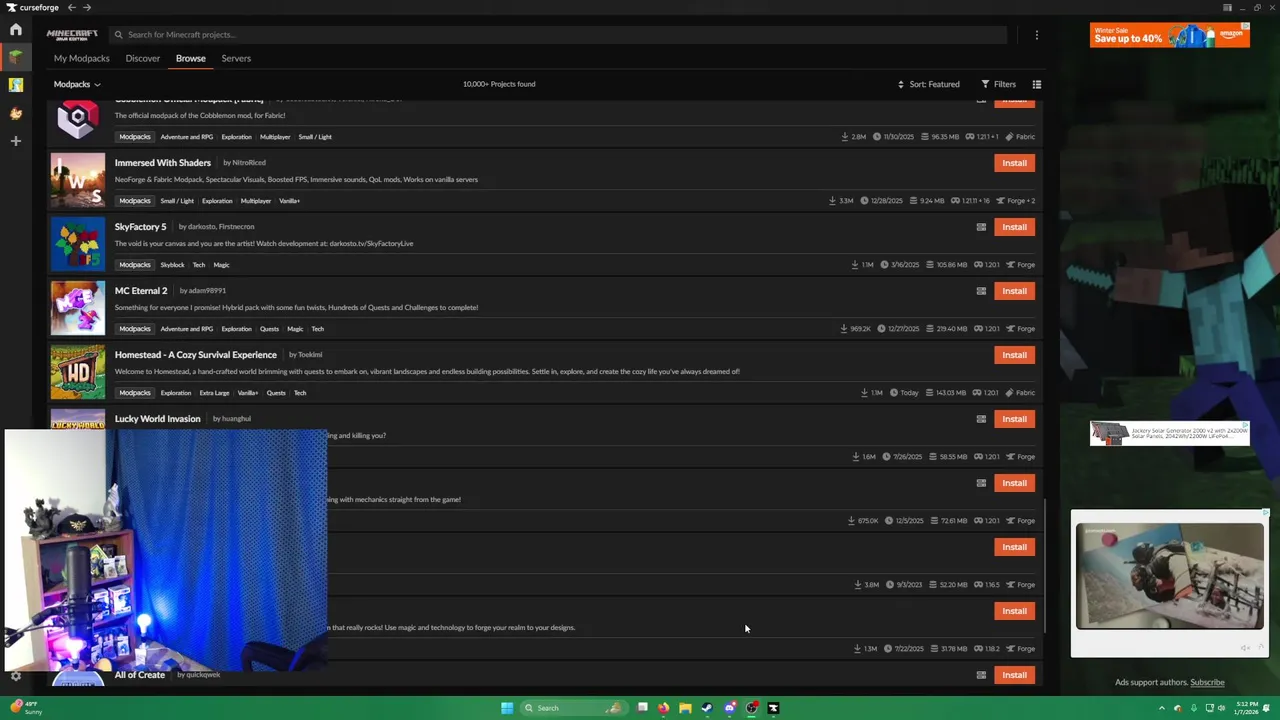Click Magic tag on SkyFactory 5
1280x720 pixels.
(222, 265)
